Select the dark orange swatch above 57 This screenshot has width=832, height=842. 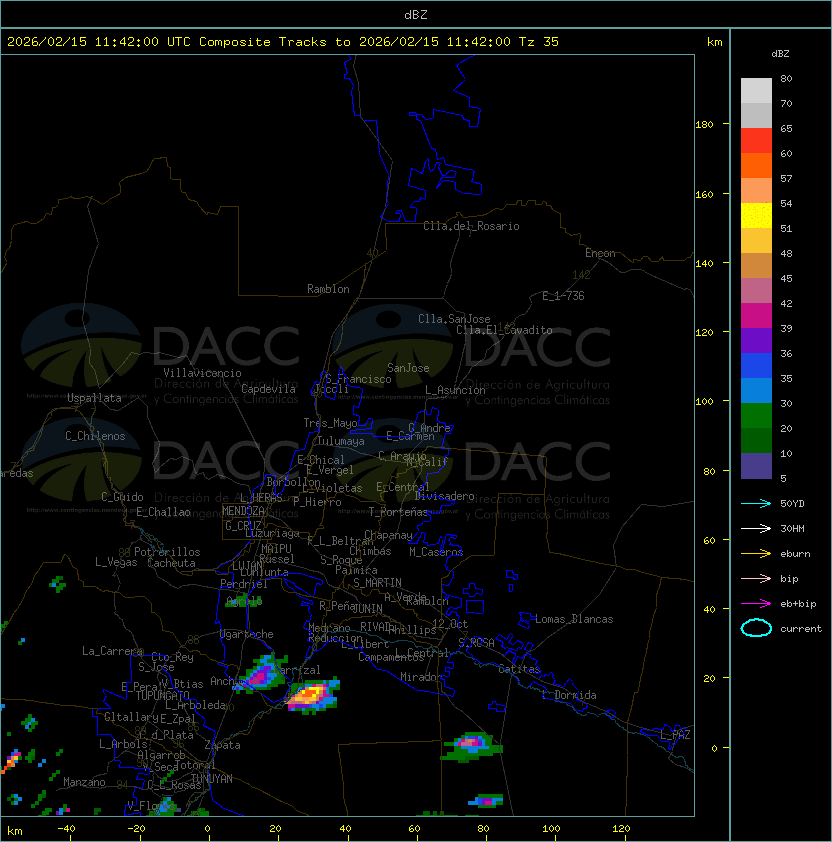pyautogui.click(x=756, y=165)
